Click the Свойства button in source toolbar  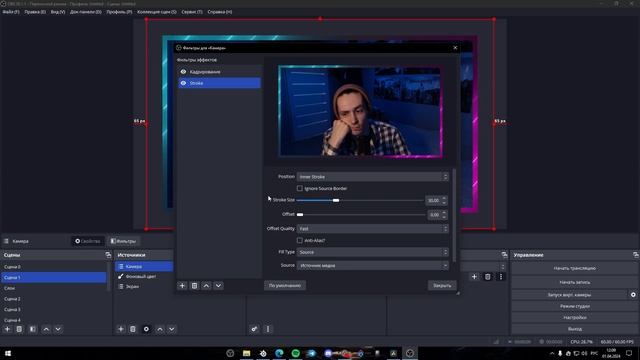tap(88, 241)
